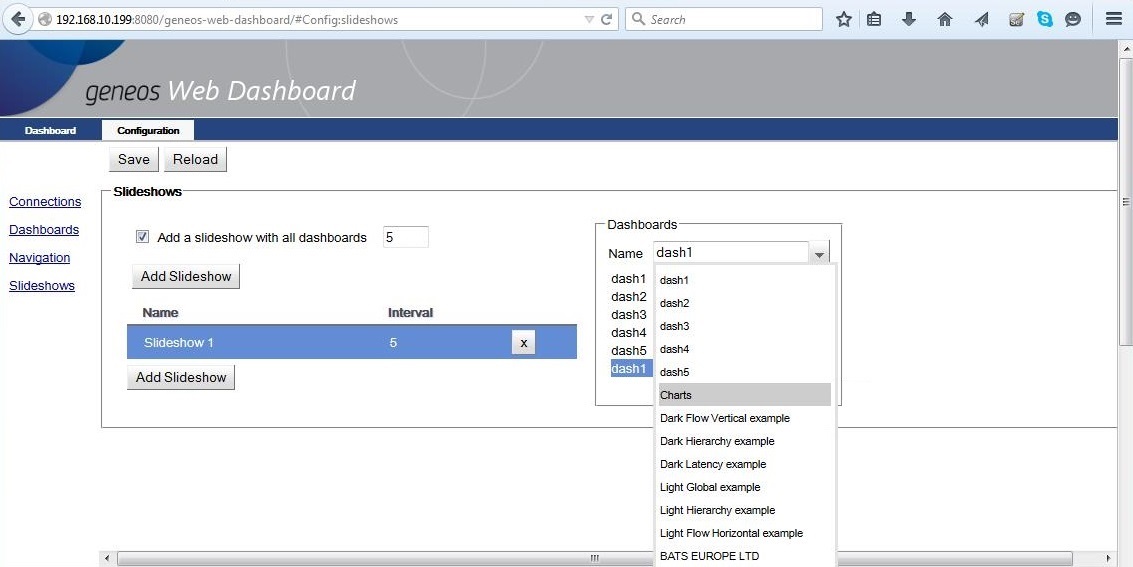Screen dimensions: 1133x567
Task: Delete Slideshow 1 with the x button
Action: click(523, 343)
